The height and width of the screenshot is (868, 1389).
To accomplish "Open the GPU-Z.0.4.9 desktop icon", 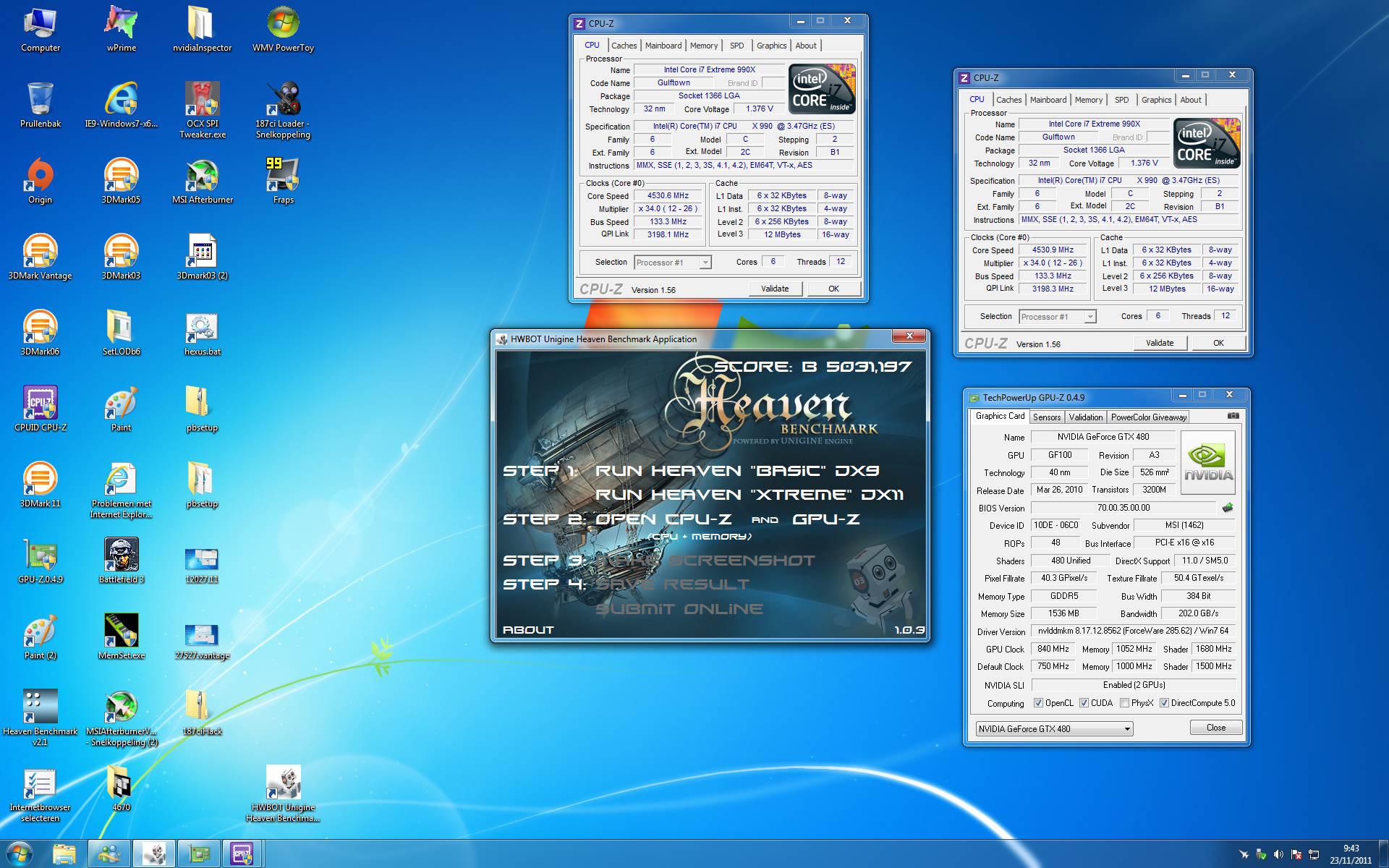I will tap(41, 561).
